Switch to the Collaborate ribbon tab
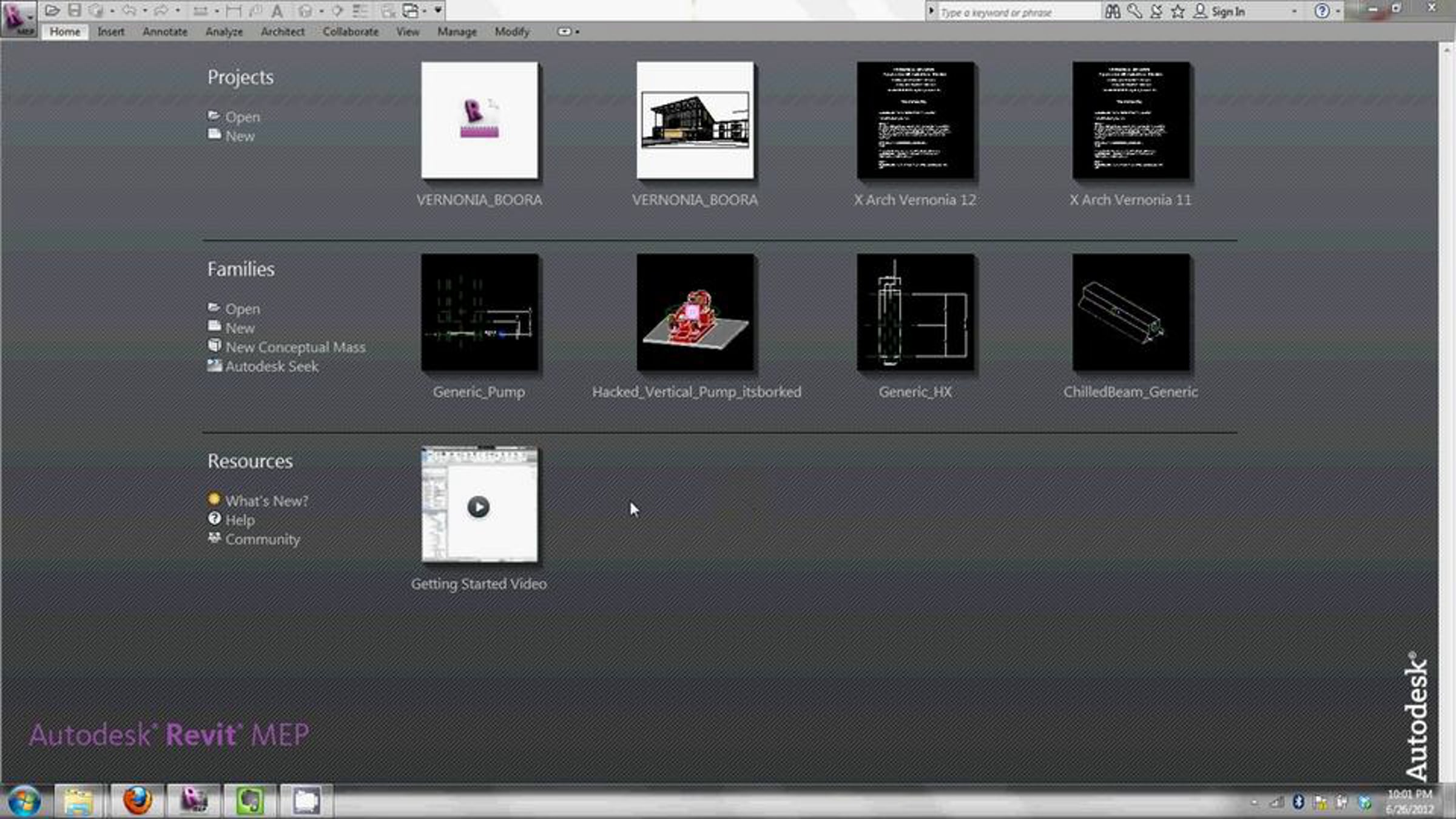Screen dimensions: 1456x819 click(x=350, y=32)
